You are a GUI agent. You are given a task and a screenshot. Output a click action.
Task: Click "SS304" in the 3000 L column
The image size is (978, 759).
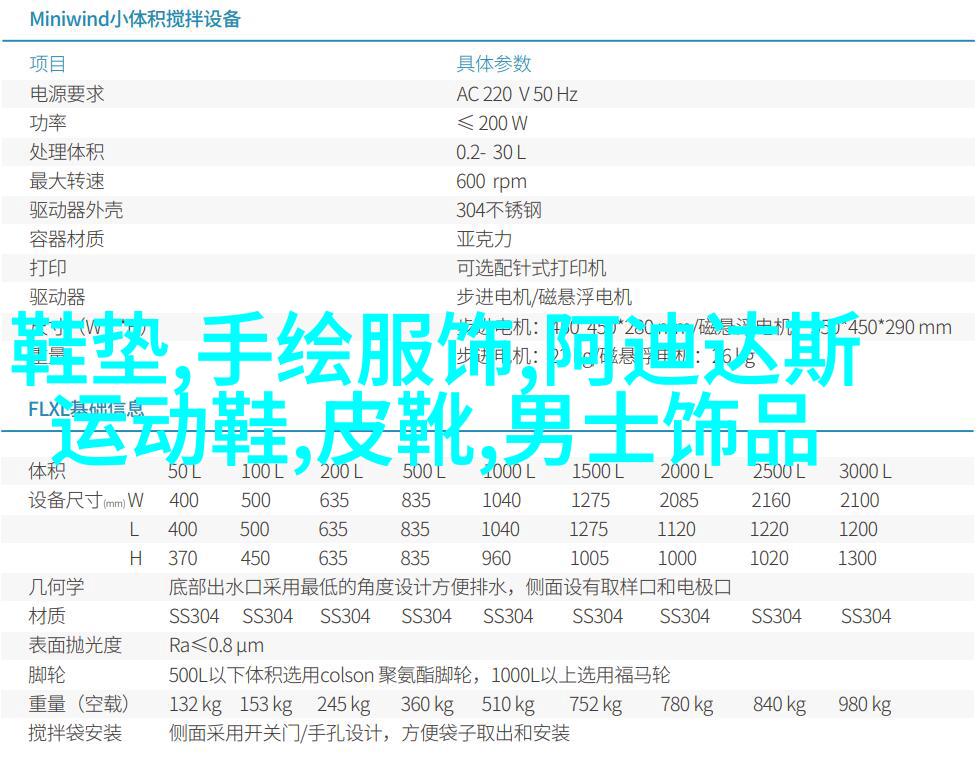[x=866, y=616]
